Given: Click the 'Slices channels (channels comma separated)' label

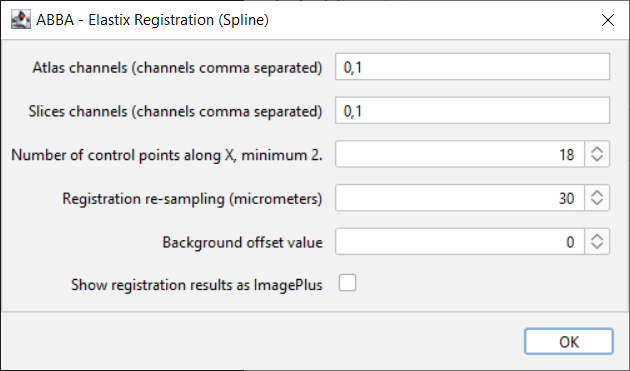Looking at the screenshot, I should [x=175, y=111].
